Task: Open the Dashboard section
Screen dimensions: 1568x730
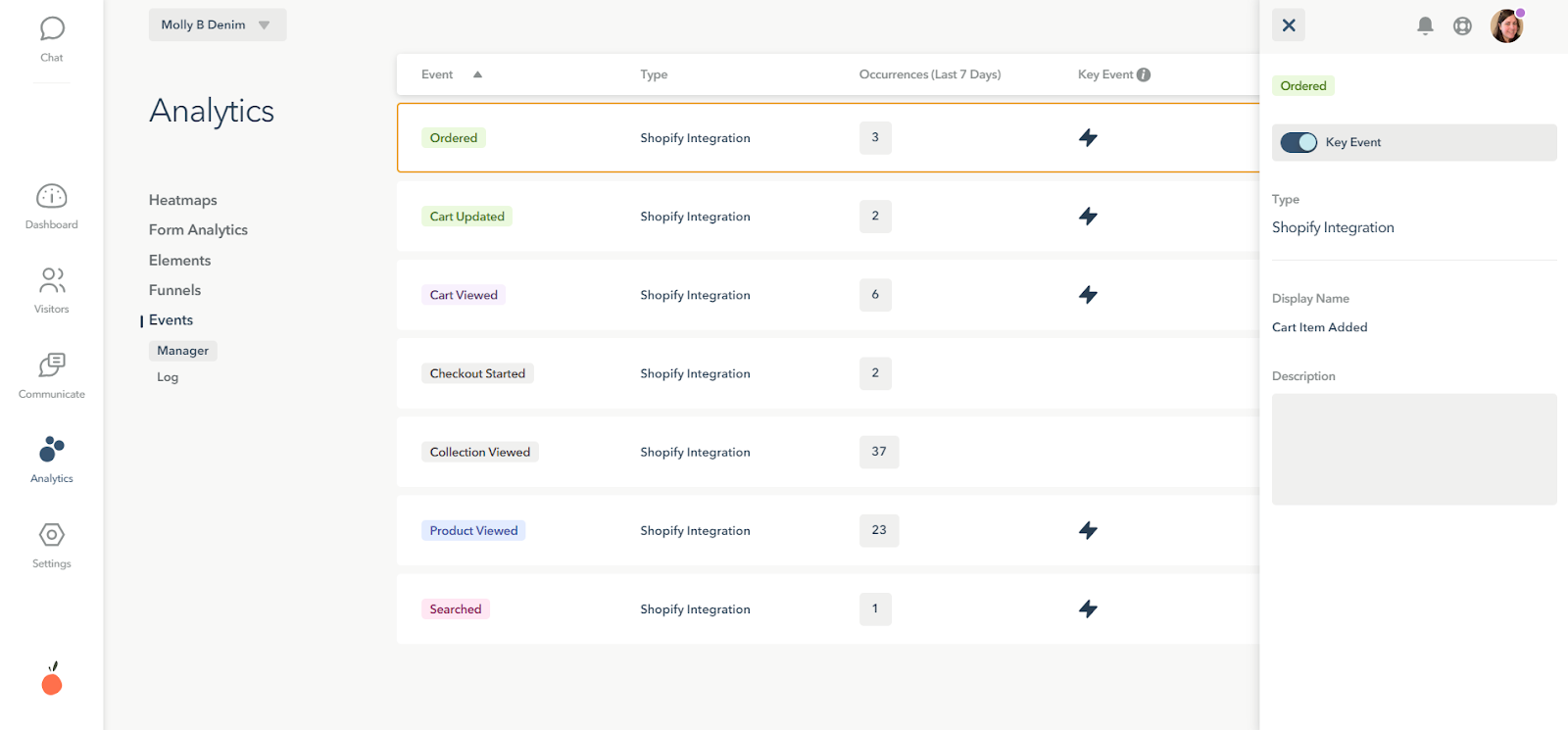Action: point(52,207)
